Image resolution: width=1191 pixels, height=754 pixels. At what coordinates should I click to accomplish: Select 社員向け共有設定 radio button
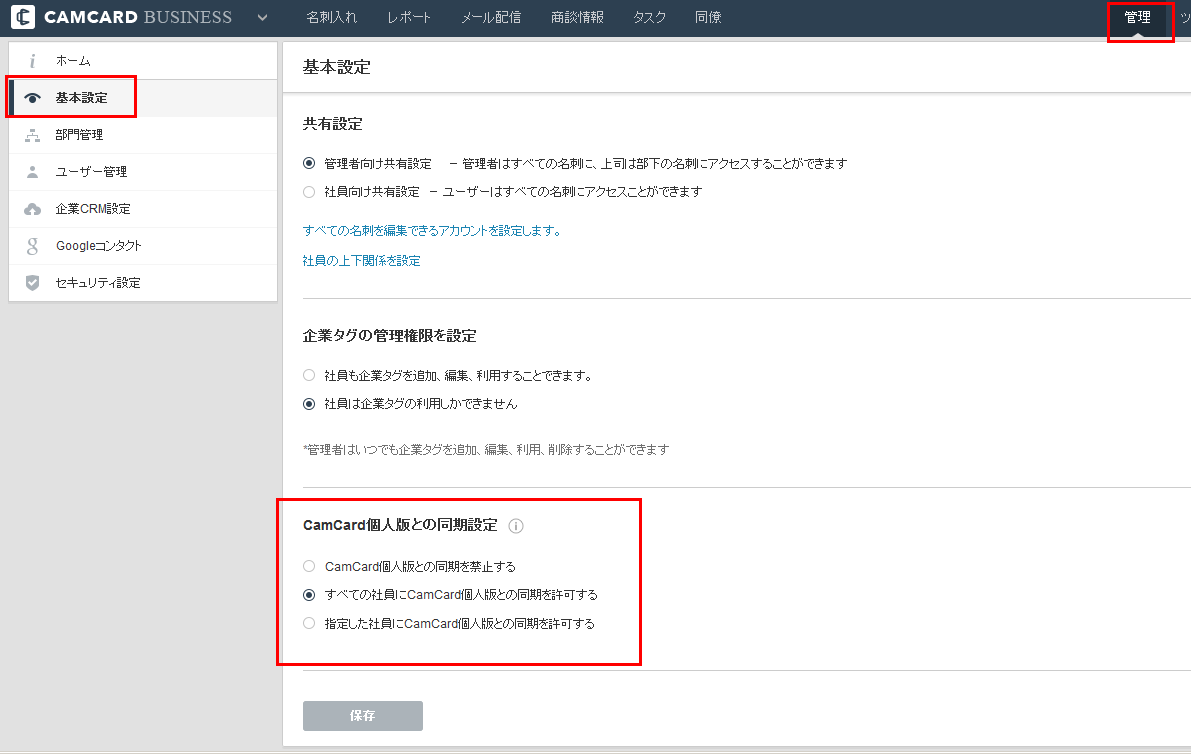(309, 192)
